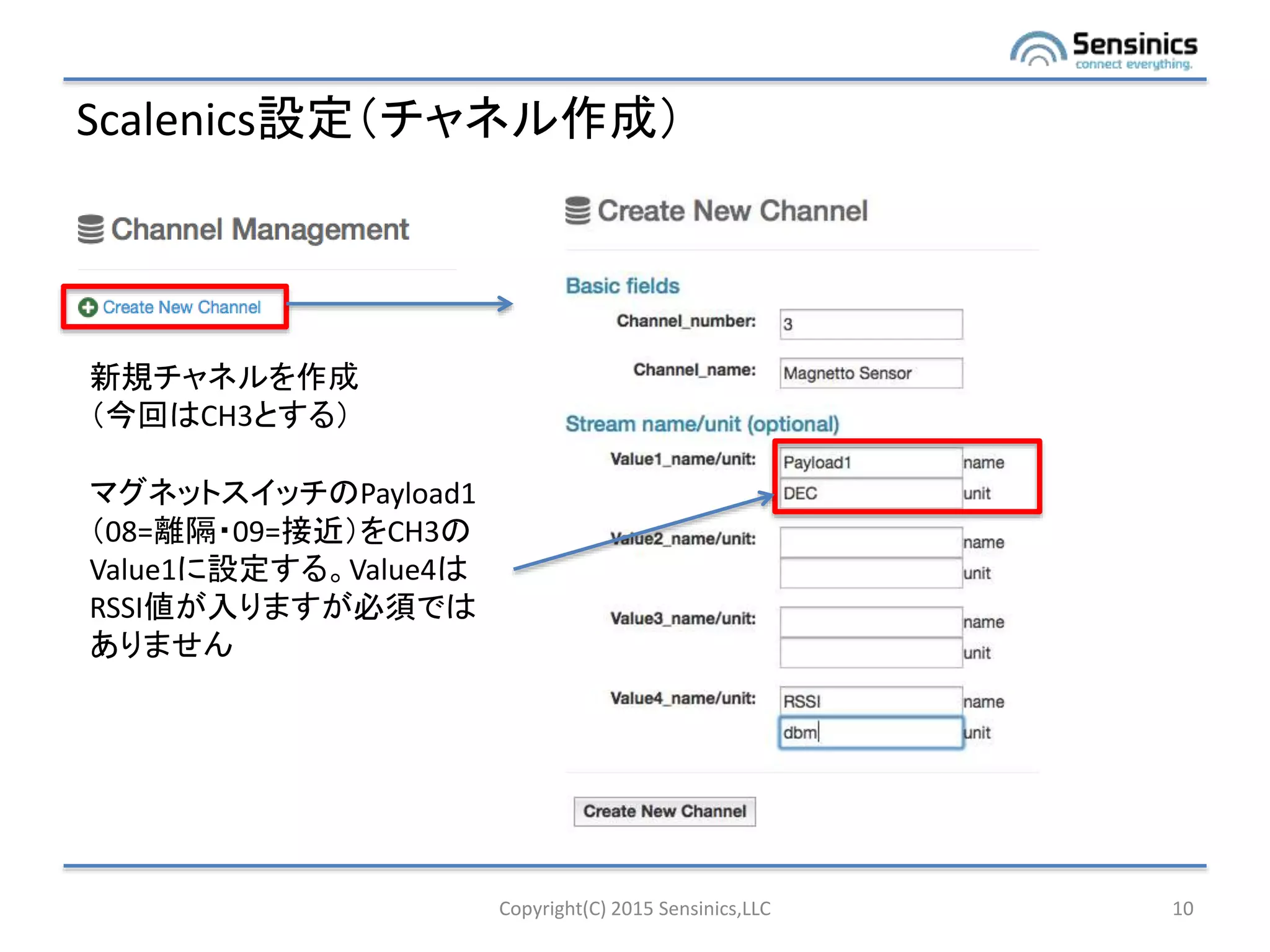The image size is (1270, 952).
Task: Focus the Channel_name field with Magnetto Sensor
Action: click(x=871, y=373)
